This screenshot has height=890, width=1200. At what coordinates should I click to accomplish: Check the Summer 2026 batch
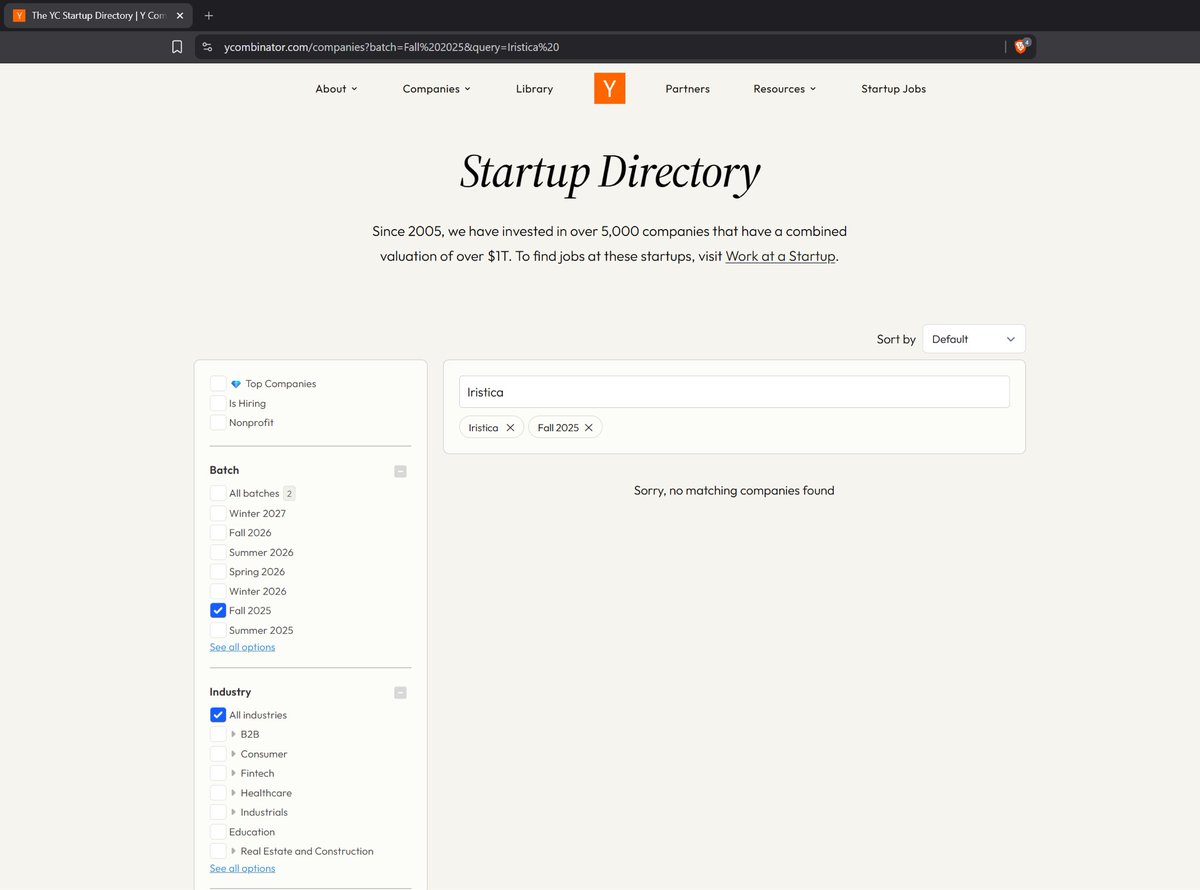(218, 552)
